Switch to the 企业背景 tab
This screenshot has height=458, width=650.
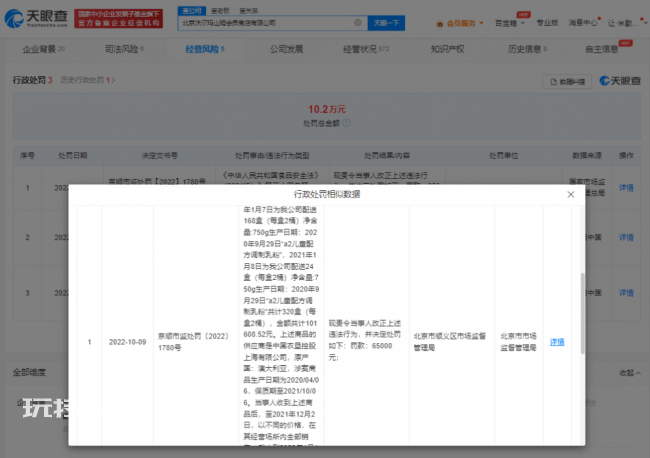pos(43,49)
